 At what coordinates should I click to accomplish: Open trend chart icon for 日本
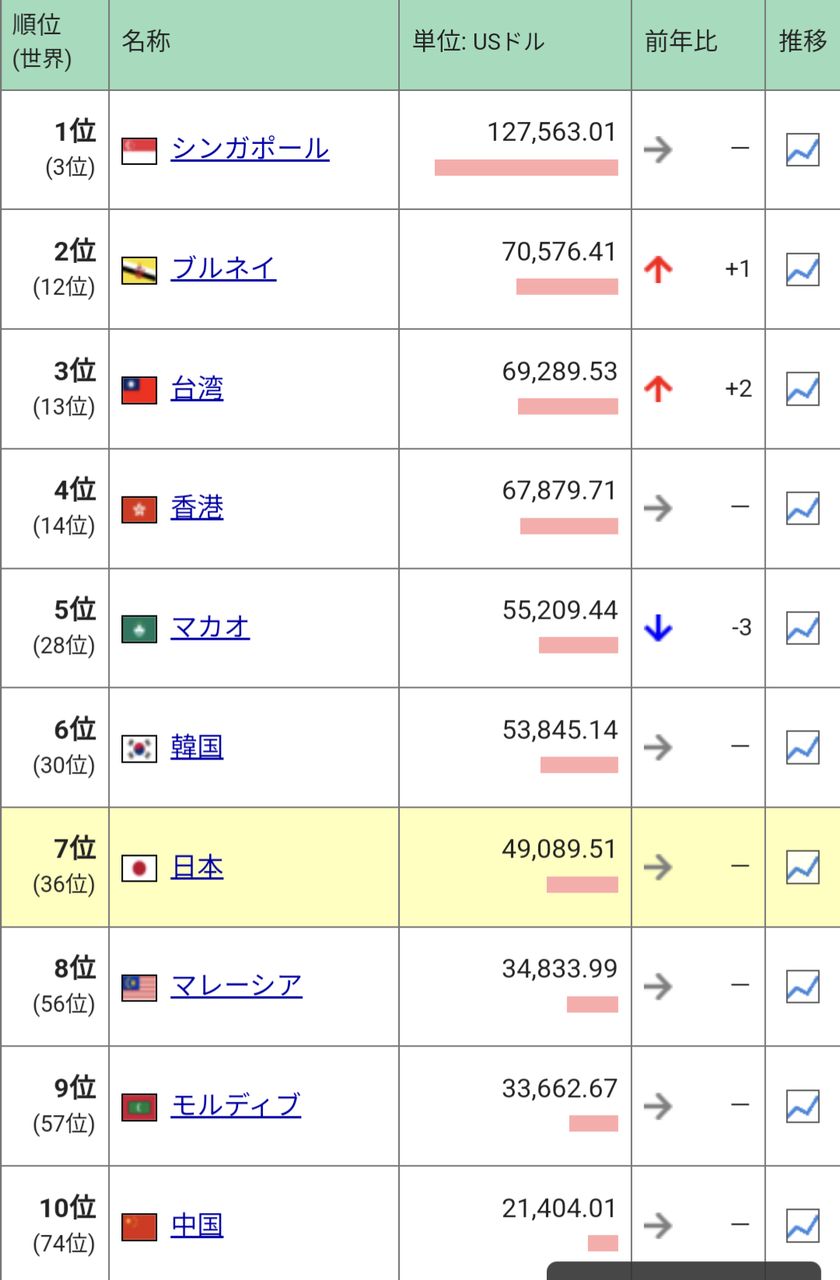(x=803, y=866)
